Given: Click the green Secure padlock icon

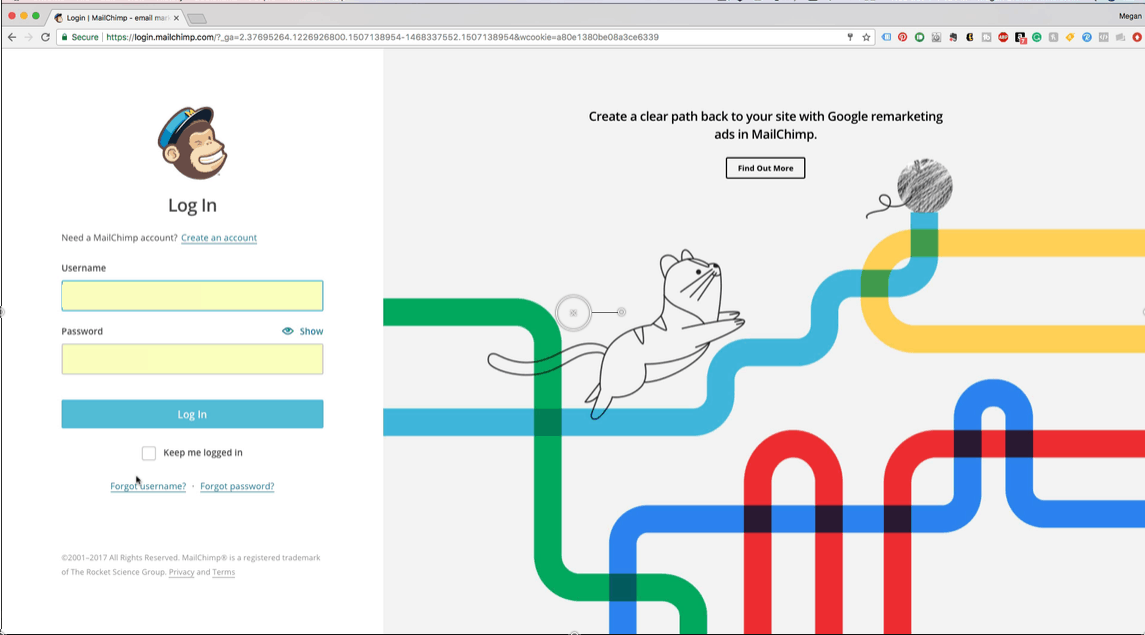Looking at the screenshot, I should pyautogui.click(x=64, y=37).
